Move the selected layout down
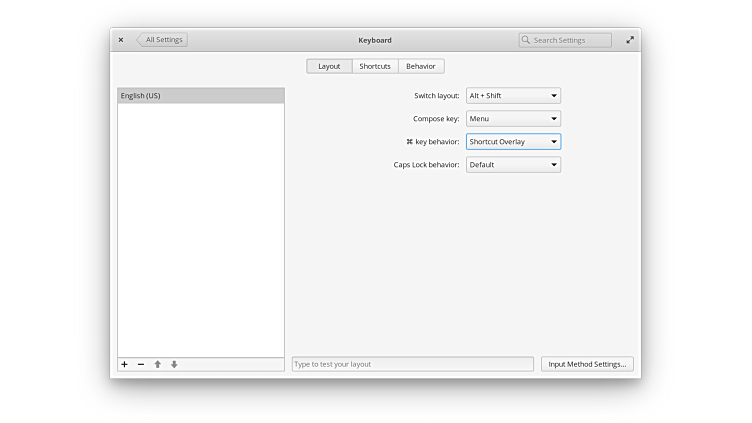This screenshot has height=423, width=752. (x=174, y=365)
